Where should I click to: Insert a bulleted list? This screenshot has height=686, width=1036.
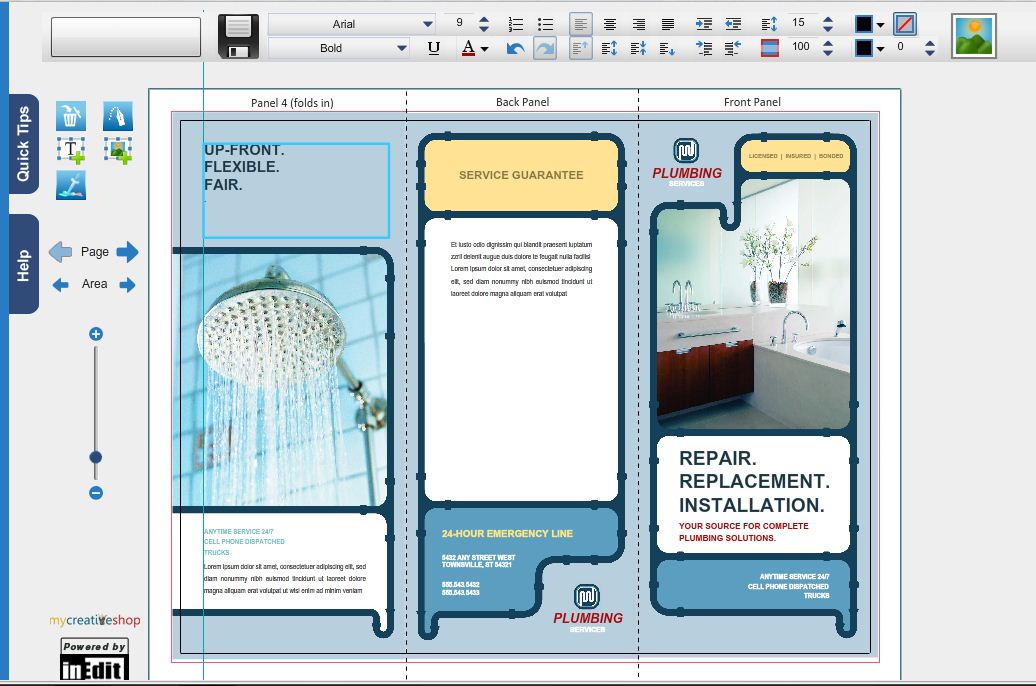coord(545,24)
